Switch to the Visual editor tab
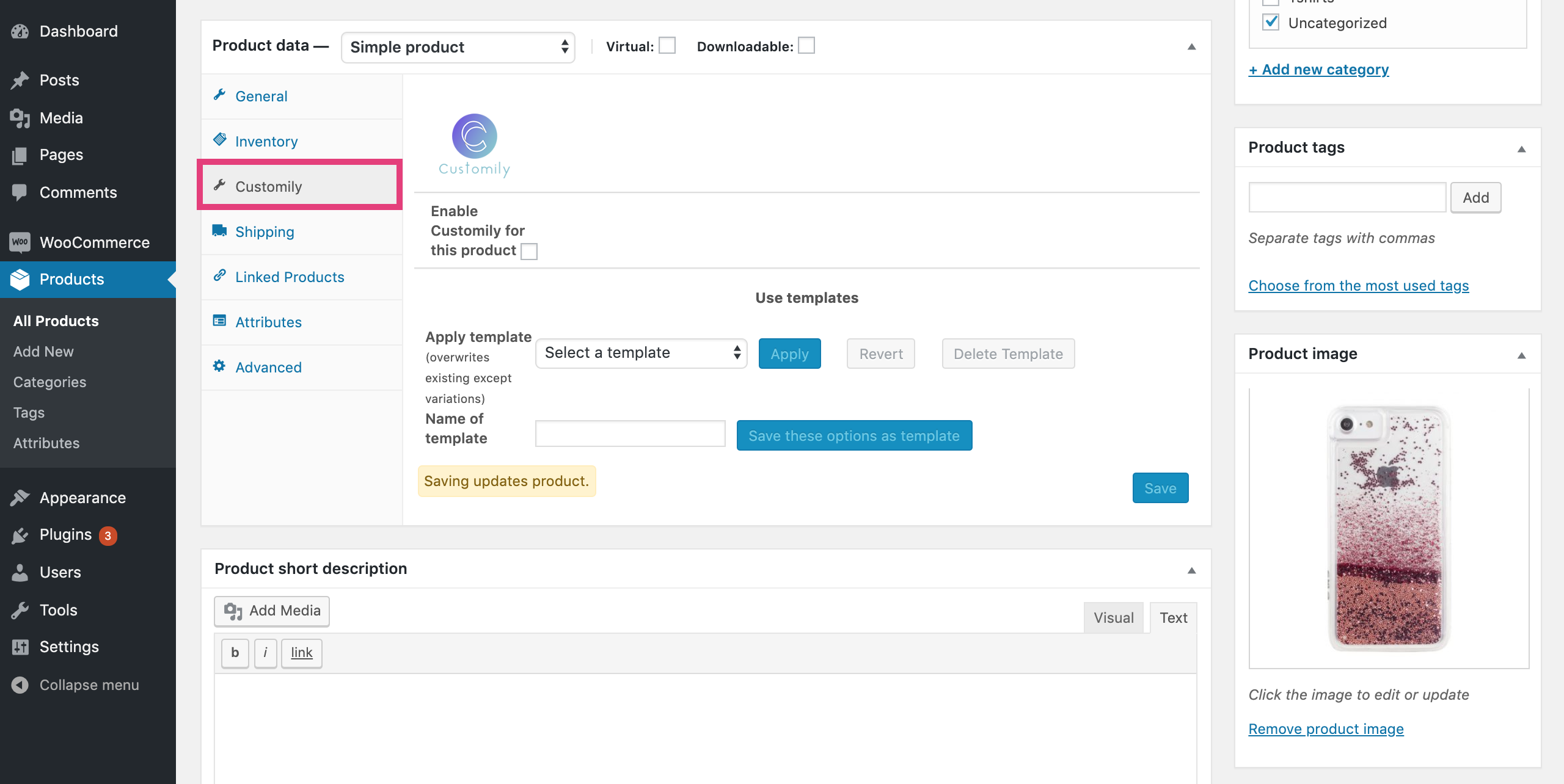Screen dimensions: 1564x784 (x=1113, y=617)
